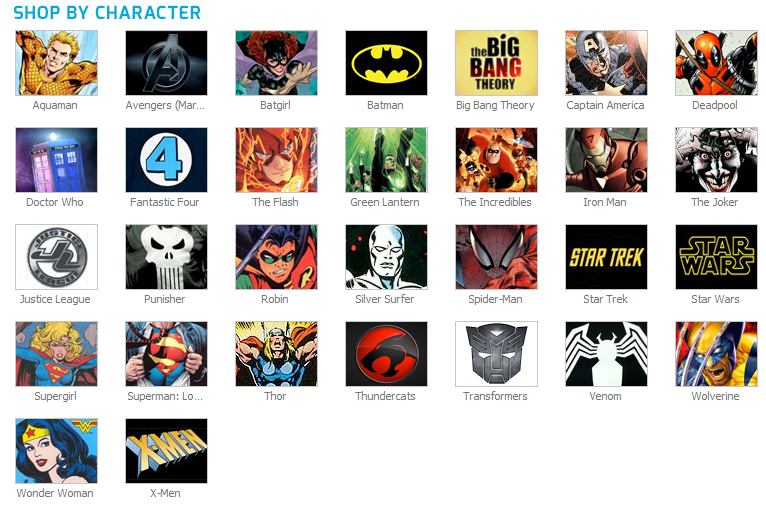Image resolution: width=766 pixels, height=512 pixels.
Task: Open the Batman logo thumbnail
Action: pos(386,63)
